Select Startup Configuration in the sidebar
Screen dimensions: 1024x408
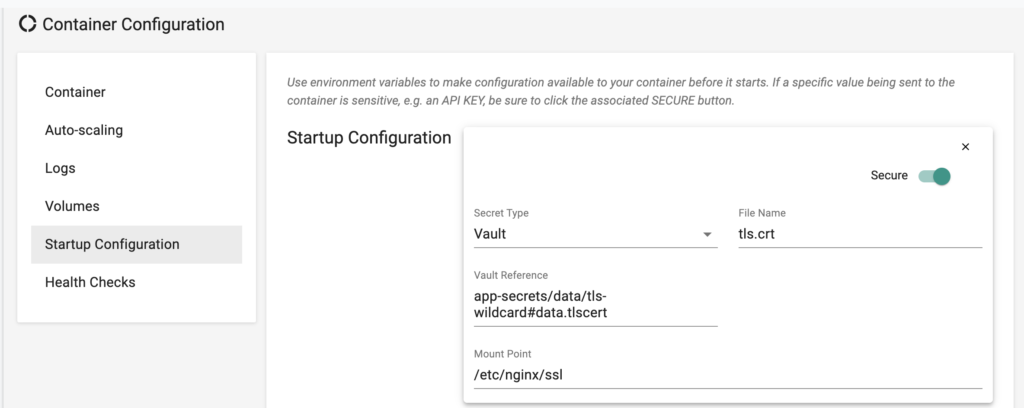click(112, 244)
